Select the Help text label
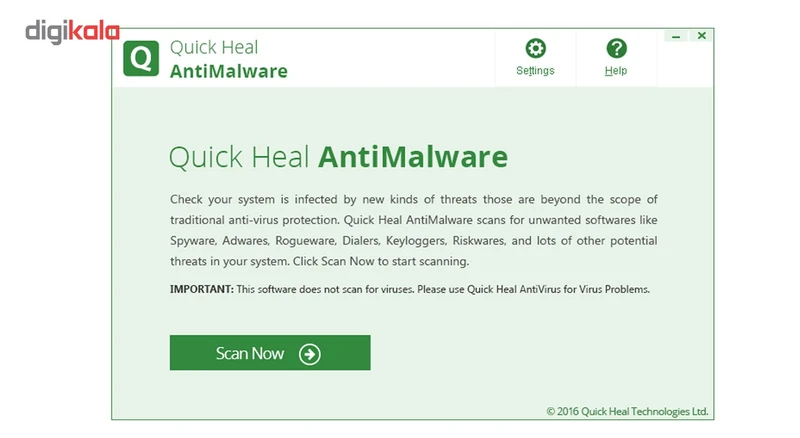 pyautogui.click(x=616, y=71)
